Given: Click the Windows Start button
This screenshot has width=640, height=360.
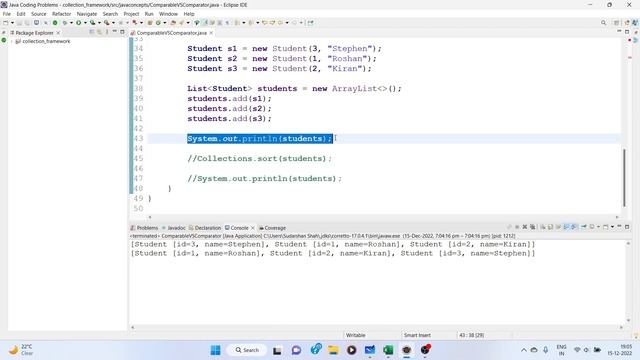Looking at the screenshot, I should (x=216, y=350).
